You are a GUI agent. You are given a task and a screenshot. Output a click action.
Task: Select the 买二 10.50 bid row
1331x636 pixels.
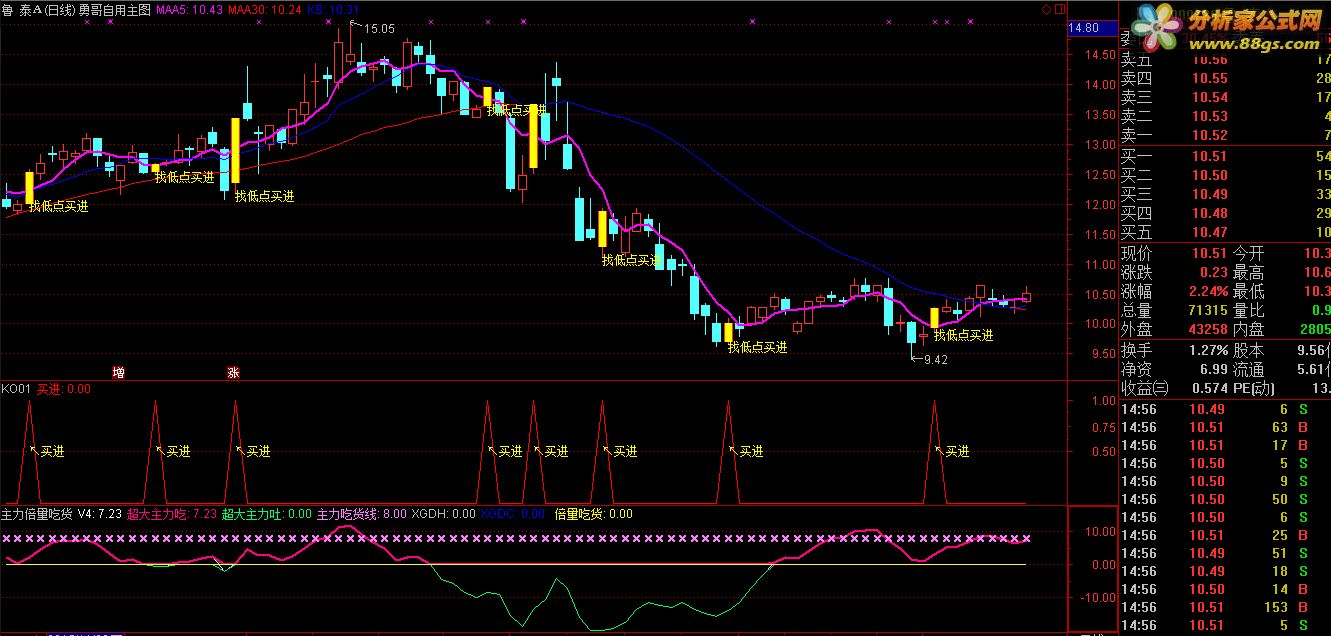pos(1224,175)
